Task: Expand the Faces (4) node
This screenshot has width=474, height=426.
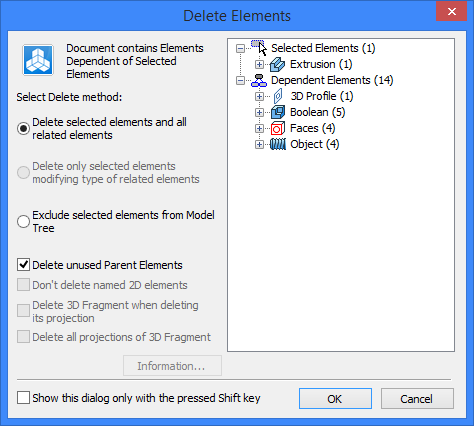Action: pyautogui.click(x=259, y=129)
